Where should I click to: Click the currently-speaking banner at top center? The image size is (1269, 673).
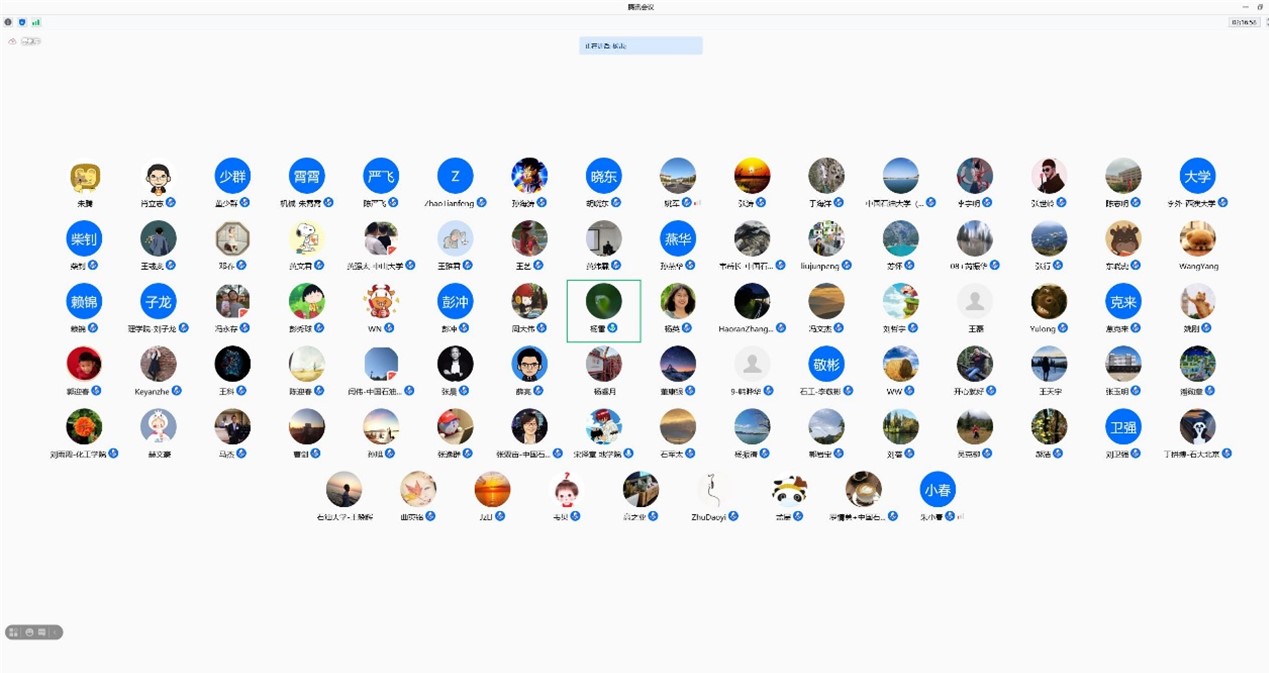click(640, 45)
